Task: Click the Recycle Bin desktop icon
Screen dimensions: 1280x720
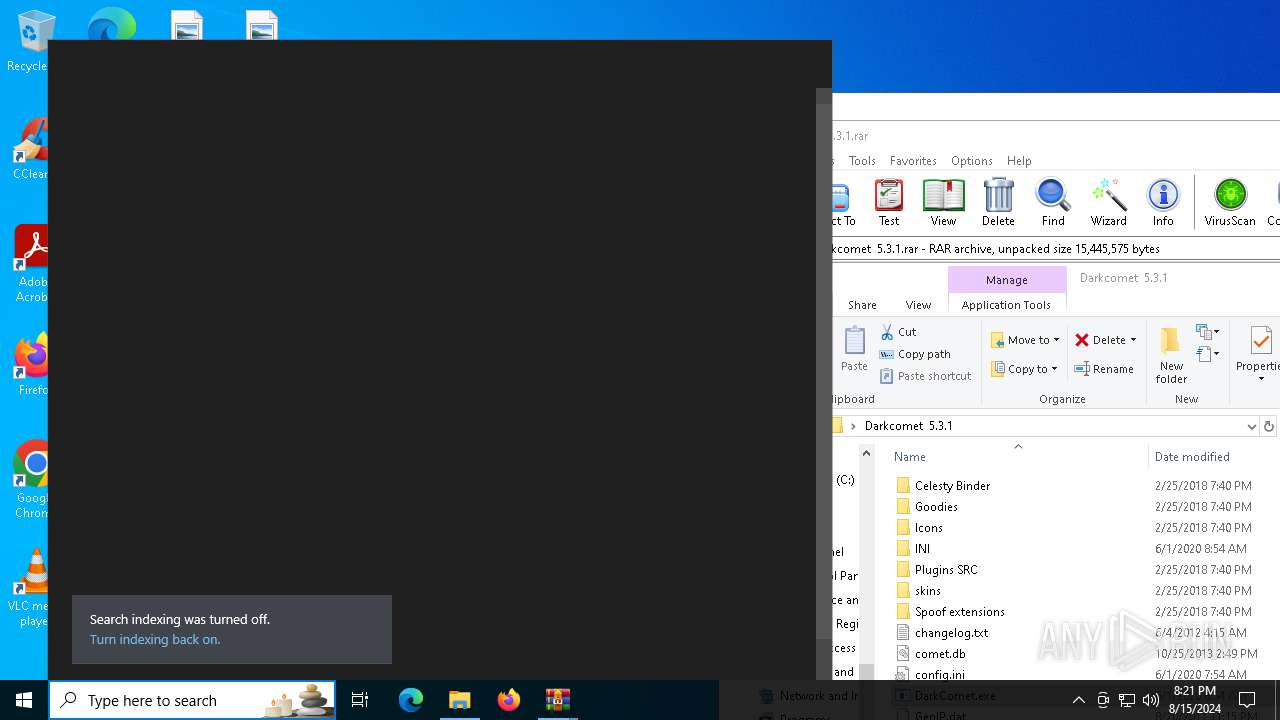Action: 30,43
